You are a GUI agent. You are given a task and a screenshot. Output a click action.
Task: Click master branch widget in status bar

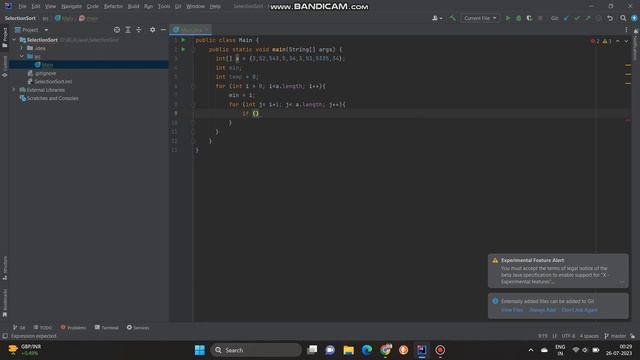[x=615, y=336]
